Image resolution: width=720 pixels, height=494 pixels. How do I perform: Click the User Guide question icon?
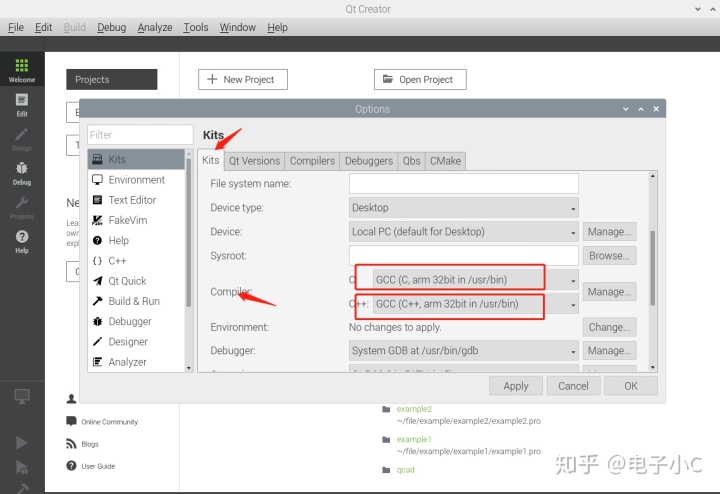pos(71,466)
